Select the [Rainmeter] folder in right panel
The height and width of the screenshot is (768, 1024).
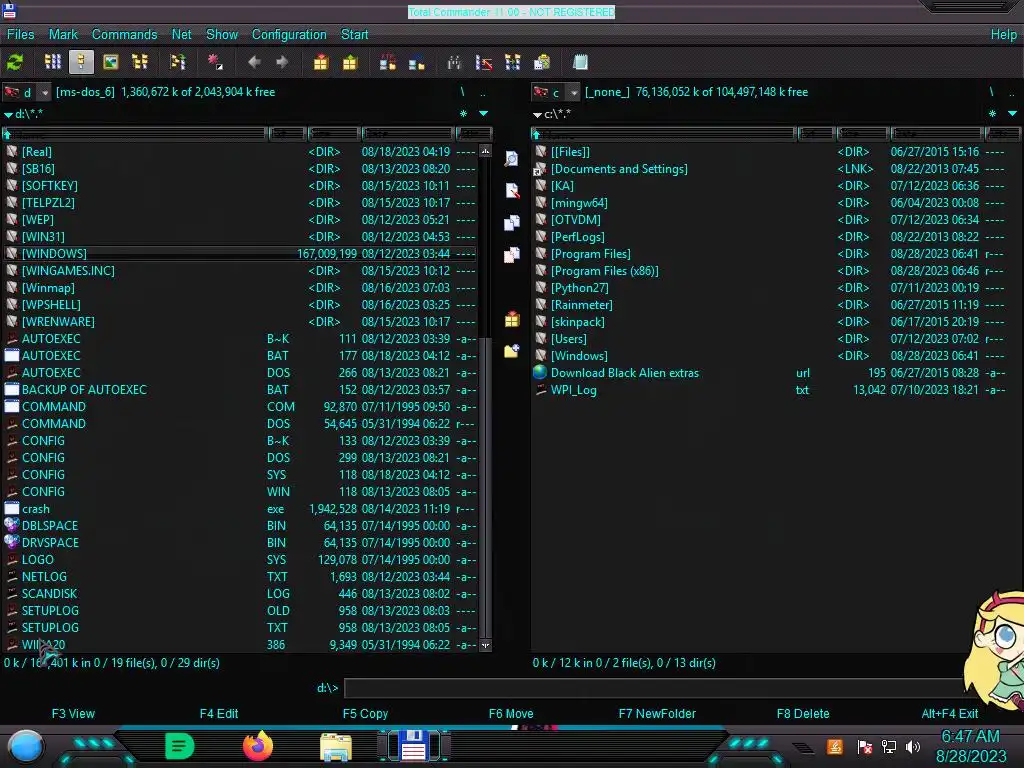pyautogui.click(x=769, y=304)
